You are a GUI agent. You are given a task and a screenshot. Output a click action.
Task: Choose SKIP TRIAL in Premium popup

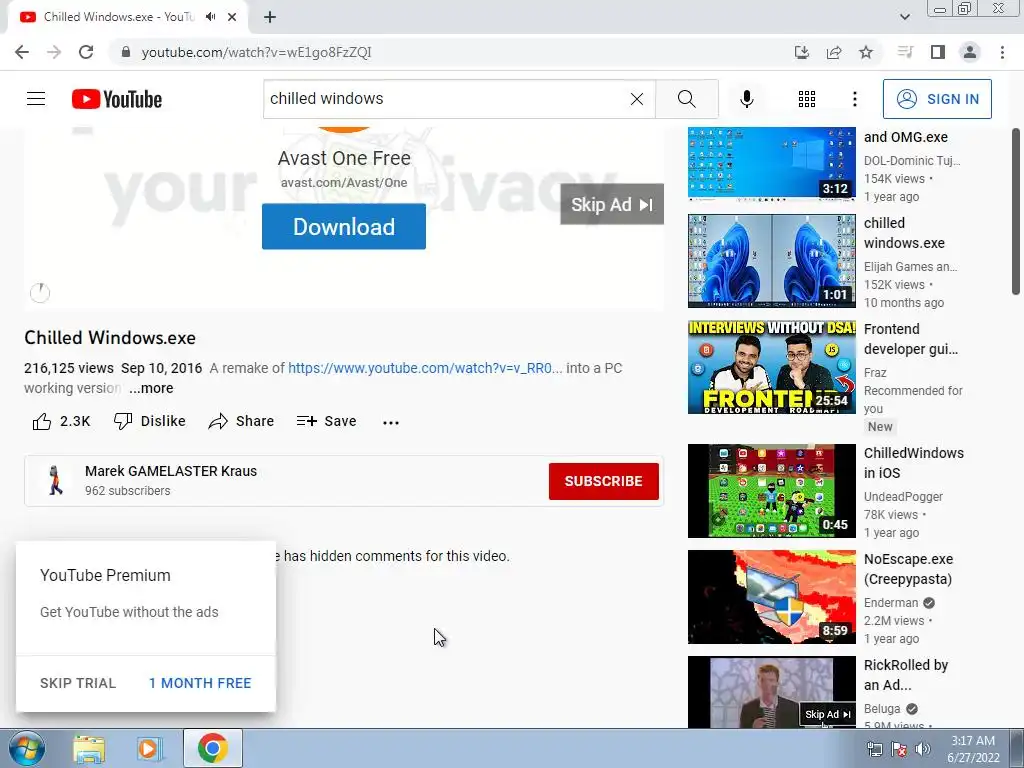(78, 683)
